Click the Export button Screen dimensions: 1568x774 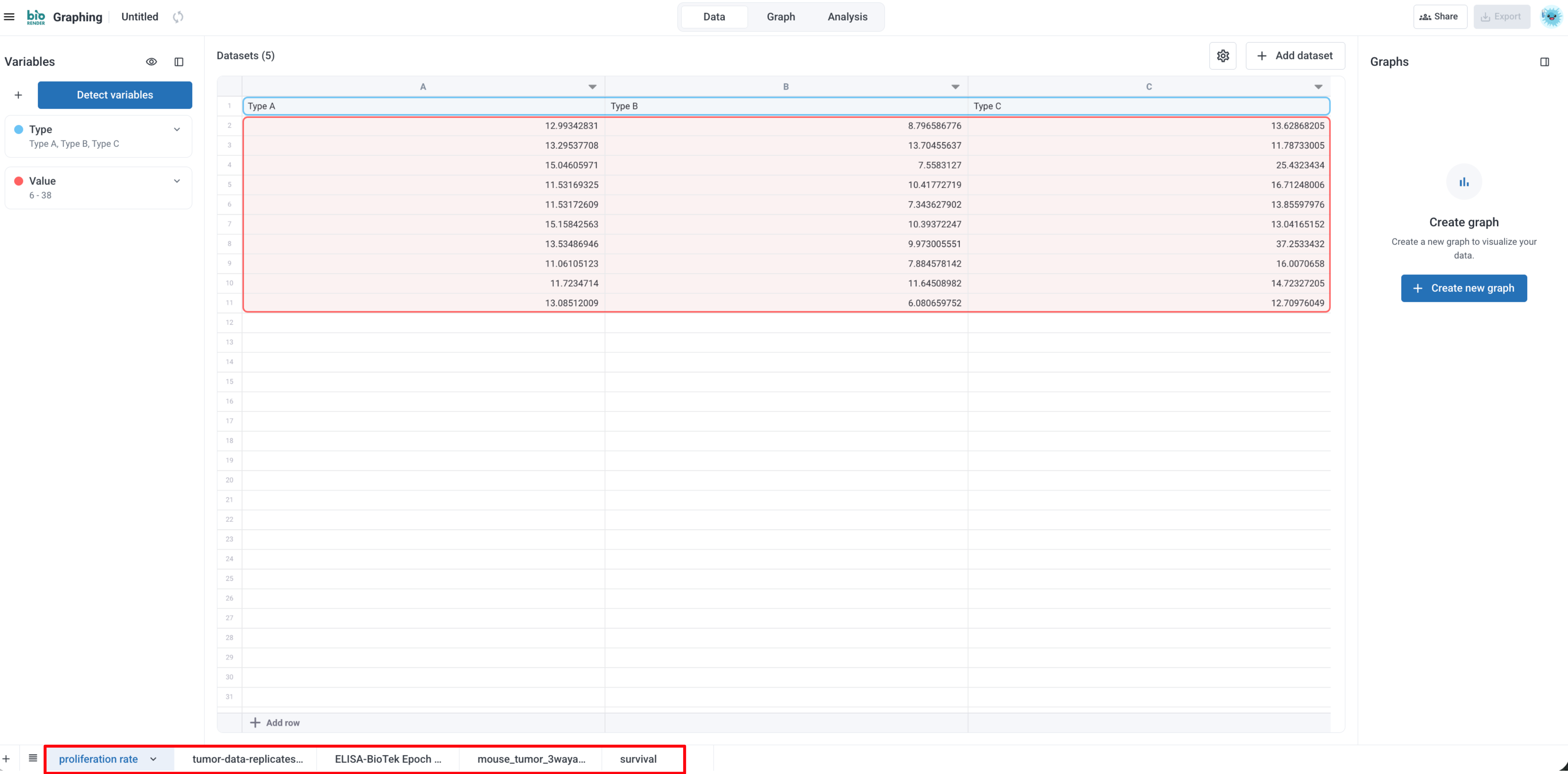pyautogui.click(x=1501, y=17)
